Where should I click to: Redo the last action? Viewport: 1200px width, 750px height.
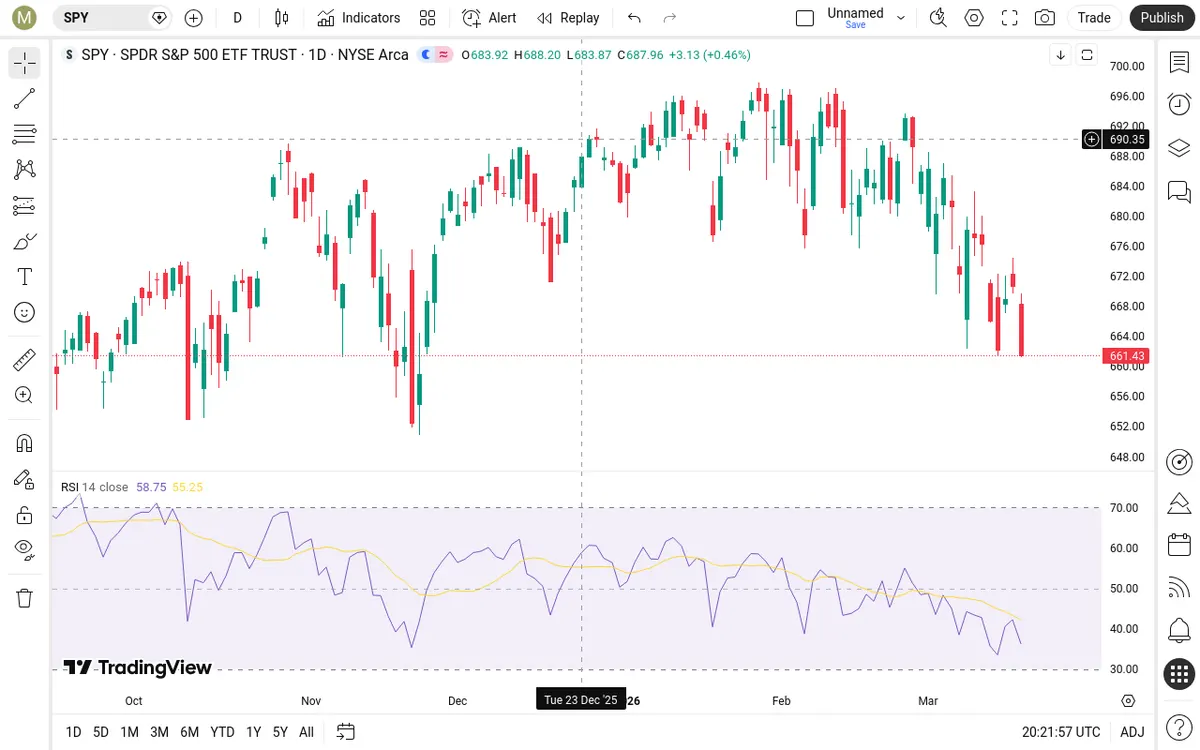pyautogui.click(x=670, y=17)
